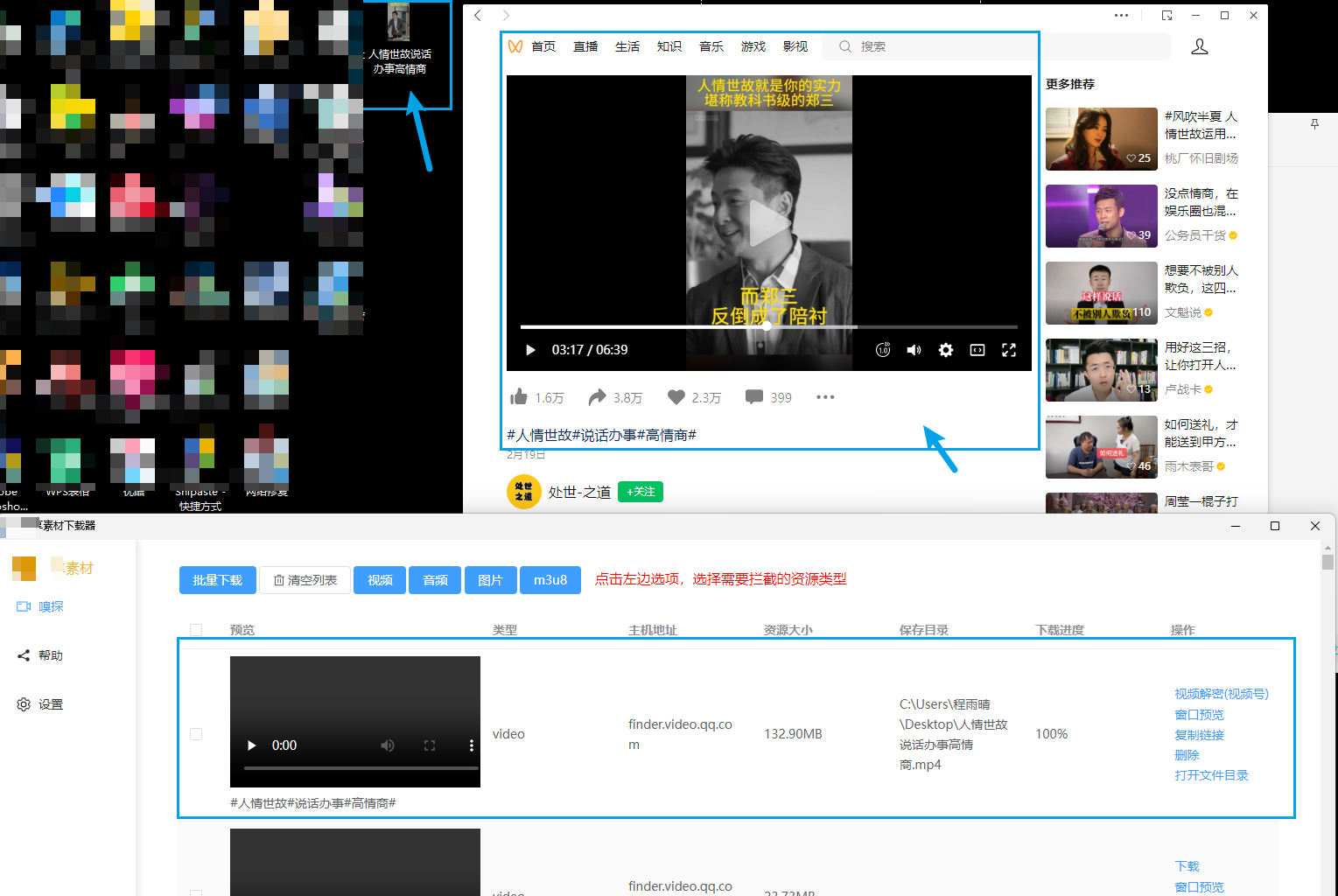Click the 首页 navigation tab
The width and height of the screenshot is (1338, 896).
pos(543,46)
